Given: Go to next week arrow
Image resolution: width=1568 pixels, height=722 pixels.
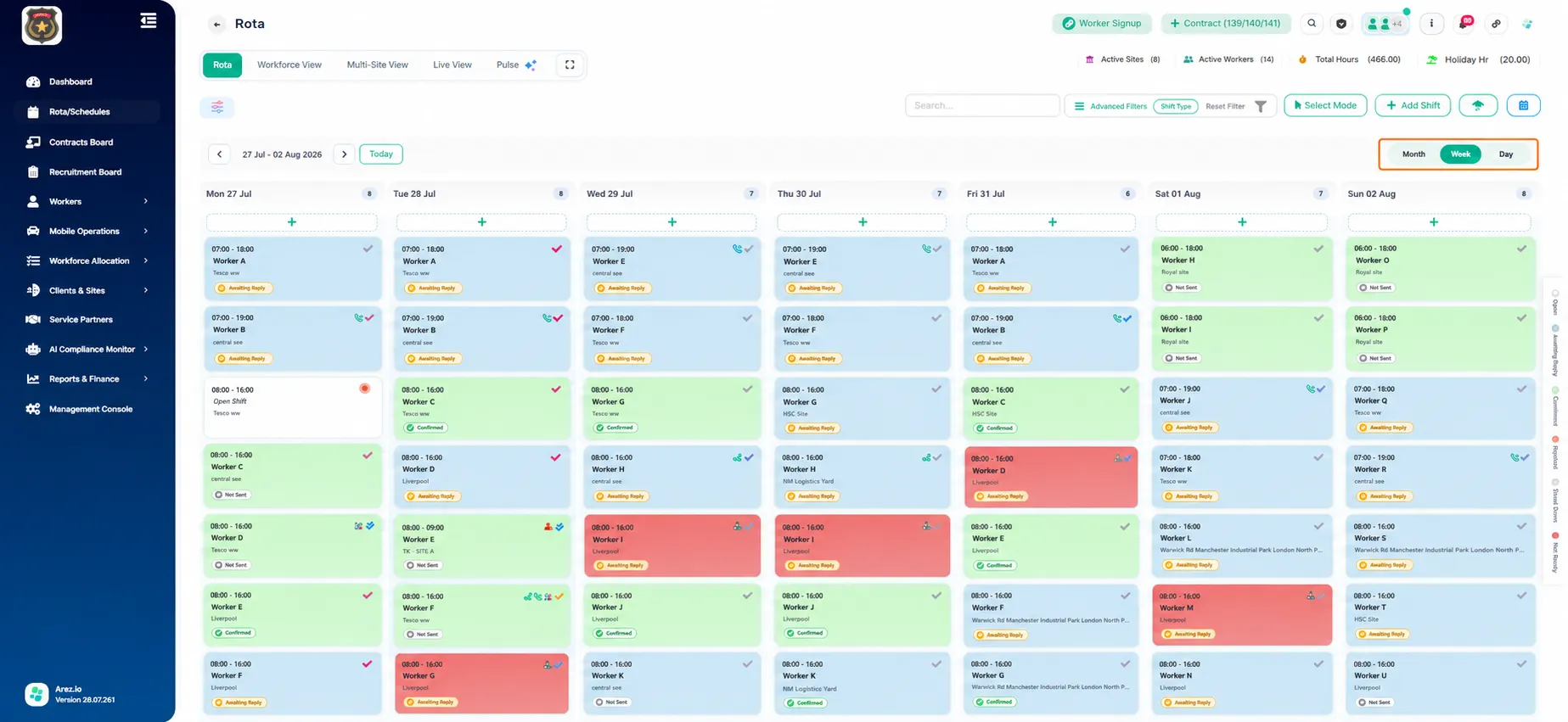Looking at the screenshot, I should 344,154.
